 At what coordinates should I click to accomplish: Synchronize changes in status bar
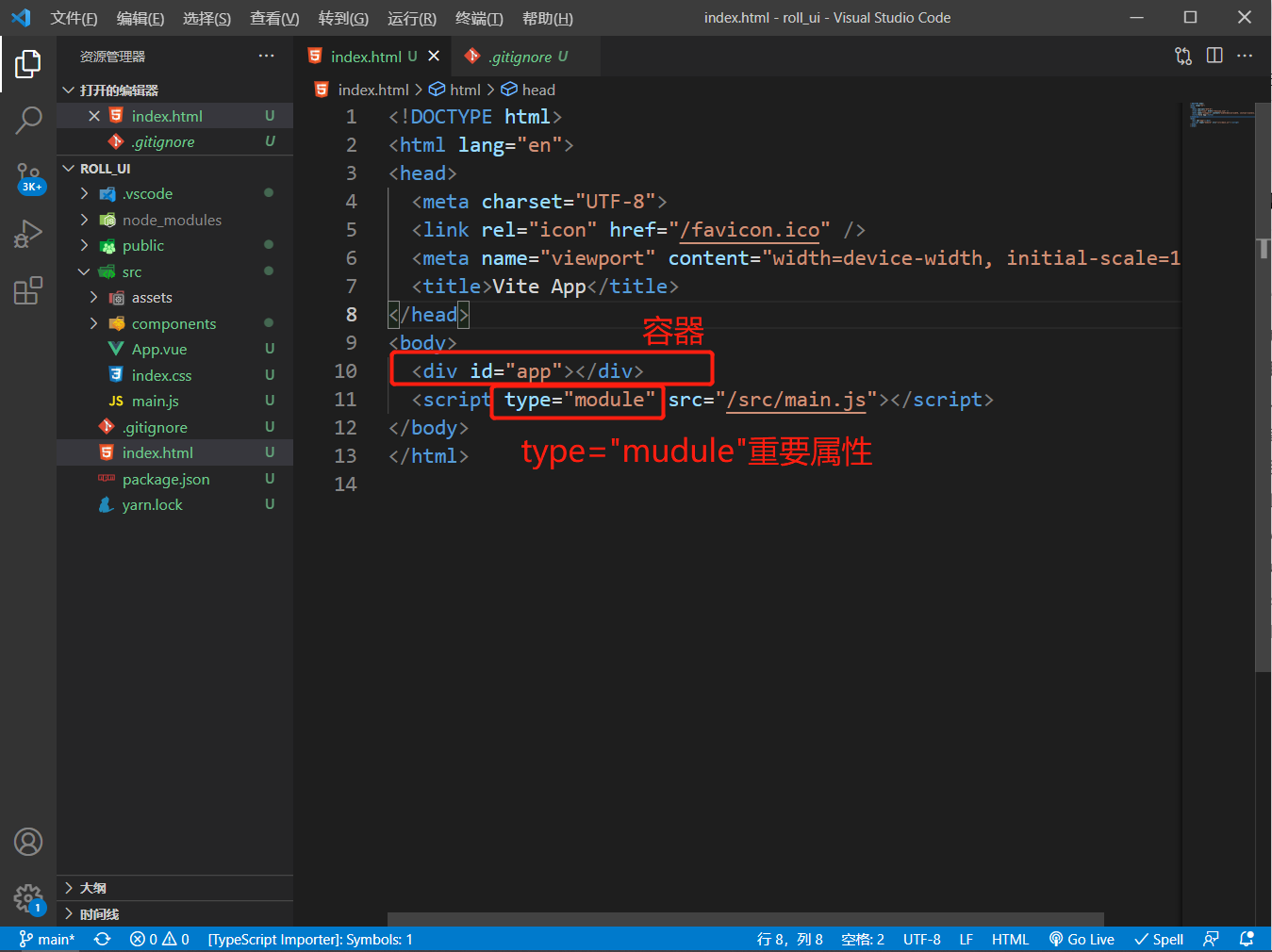[x=103, y=939]
